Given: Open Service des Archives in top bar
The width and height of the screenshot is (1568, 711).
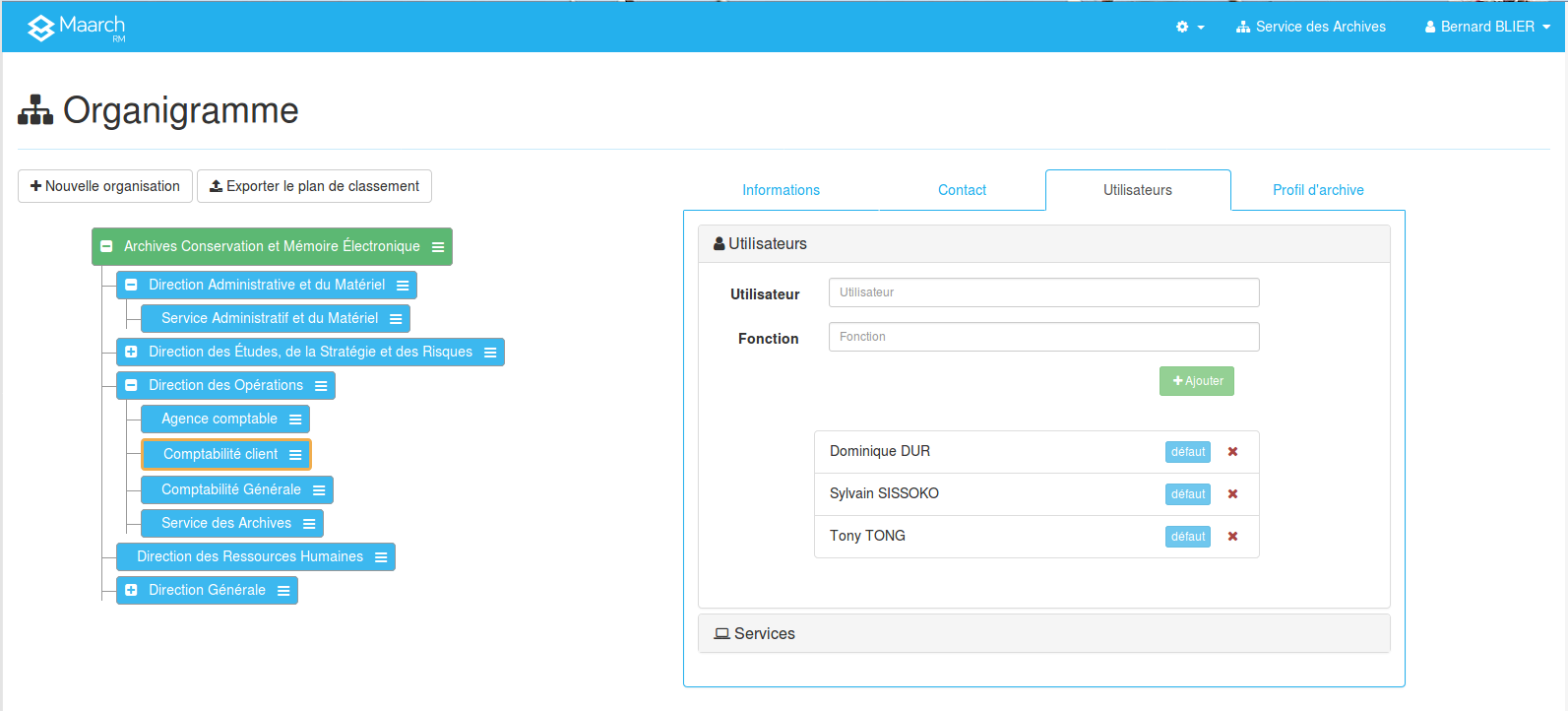Looking at the screenshot, I should click(1310, 27).
